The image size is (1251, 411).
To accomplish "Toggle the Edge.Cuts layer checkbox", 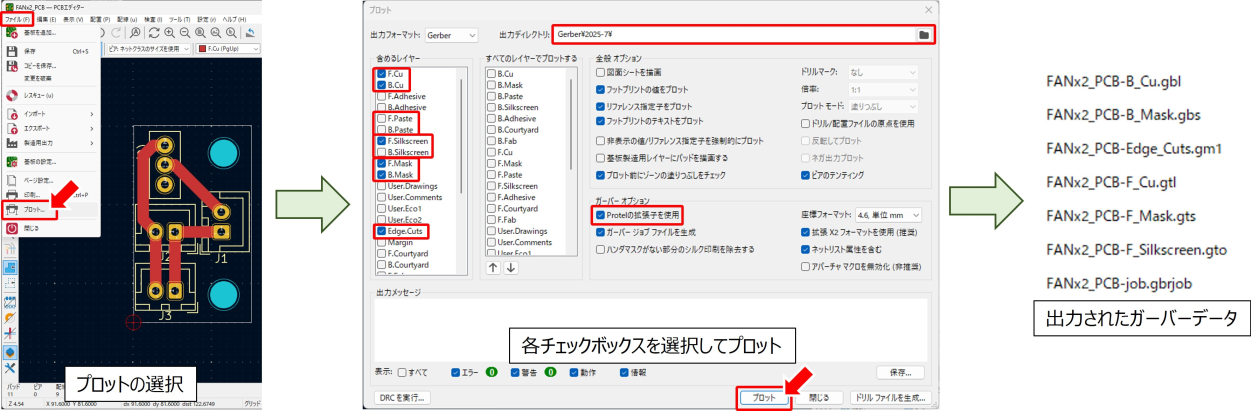I will pyautogui.click(x=381, y=231).
